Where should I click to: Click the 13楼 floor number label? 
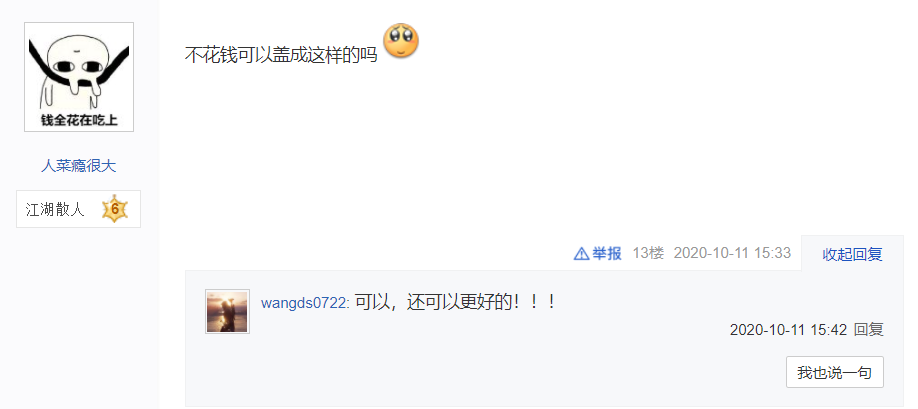pyautogui.click(x=648, y=253)
